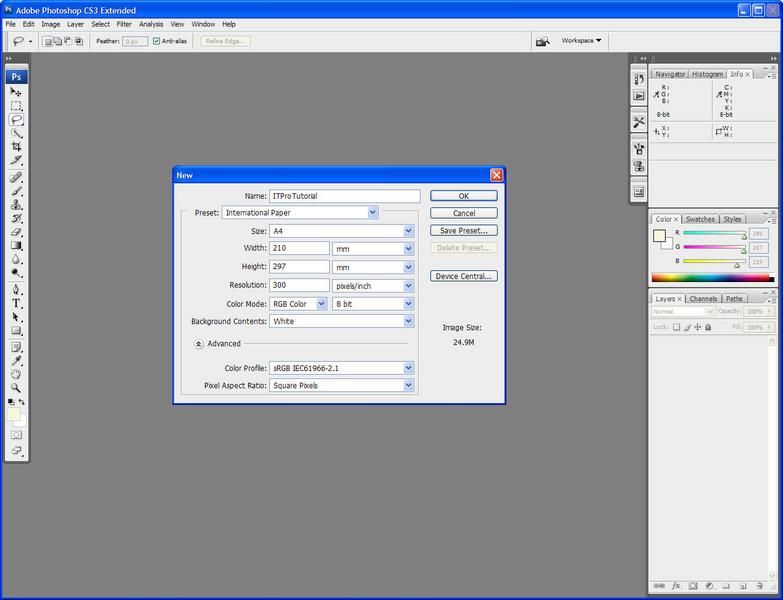783x600 pixels.
Task: Switch to the Swatches tab
Action: click(x=700, y=219)
